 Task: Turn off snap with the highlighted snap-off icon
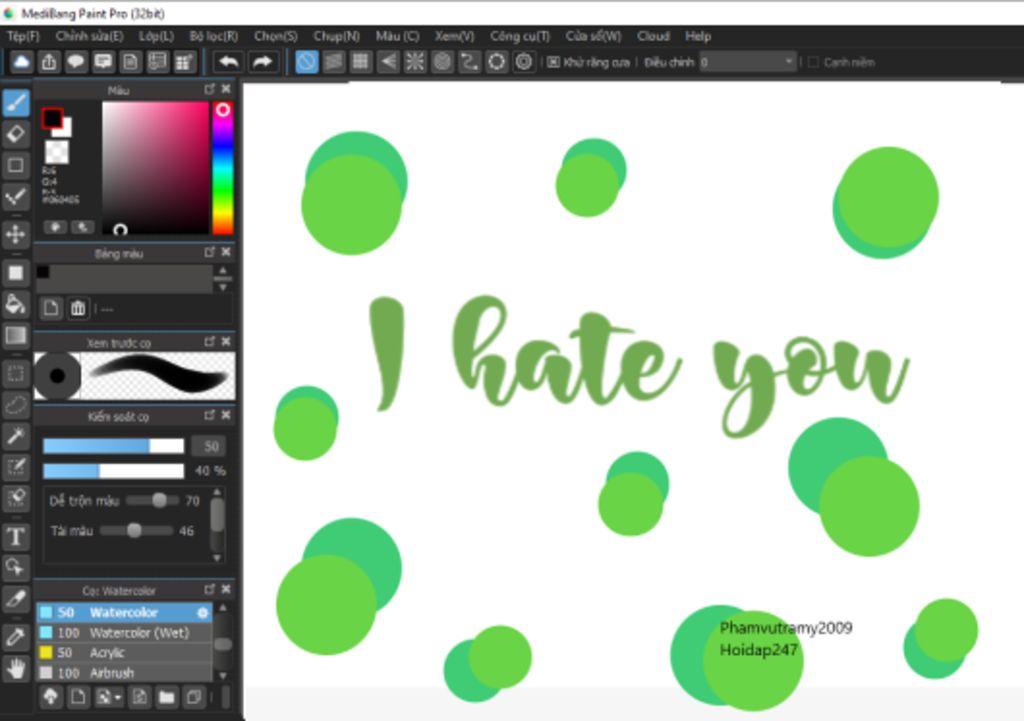(306, 62)
